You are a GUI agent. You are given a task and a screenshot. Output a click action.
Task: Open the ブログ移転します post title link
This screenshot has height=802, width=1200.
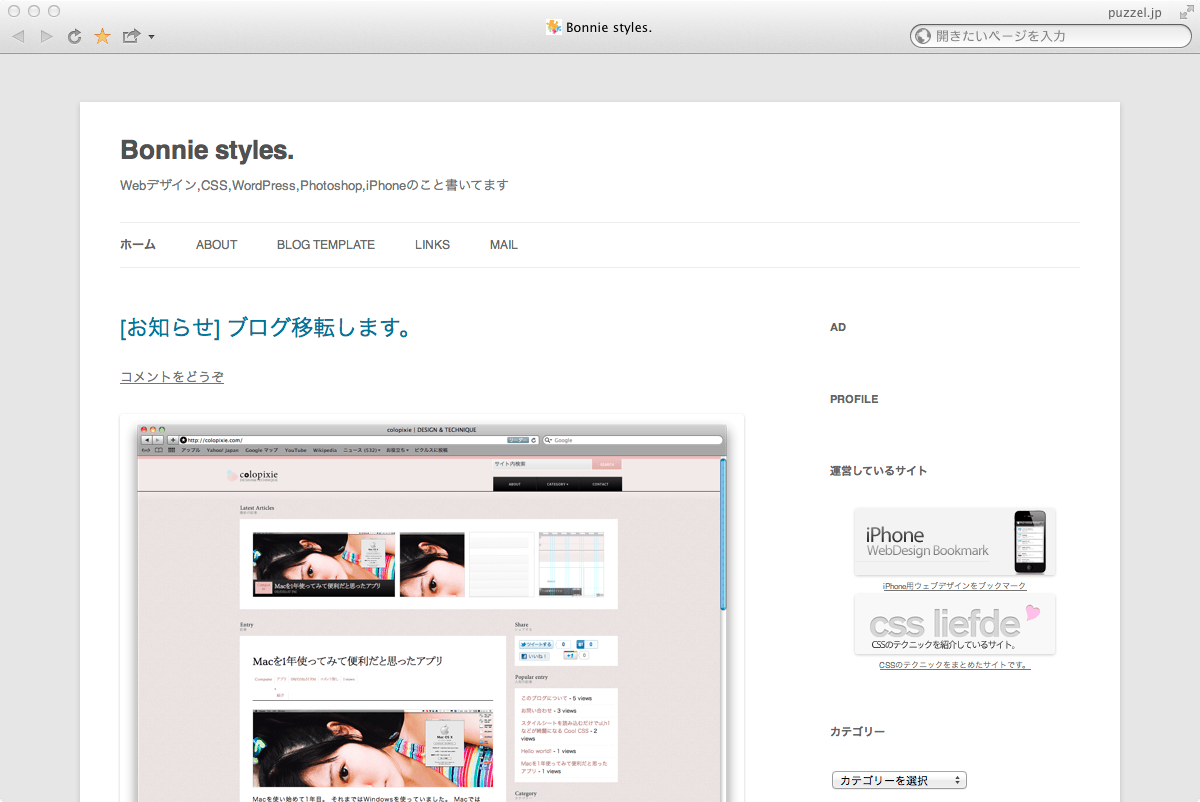pos(265,328)
